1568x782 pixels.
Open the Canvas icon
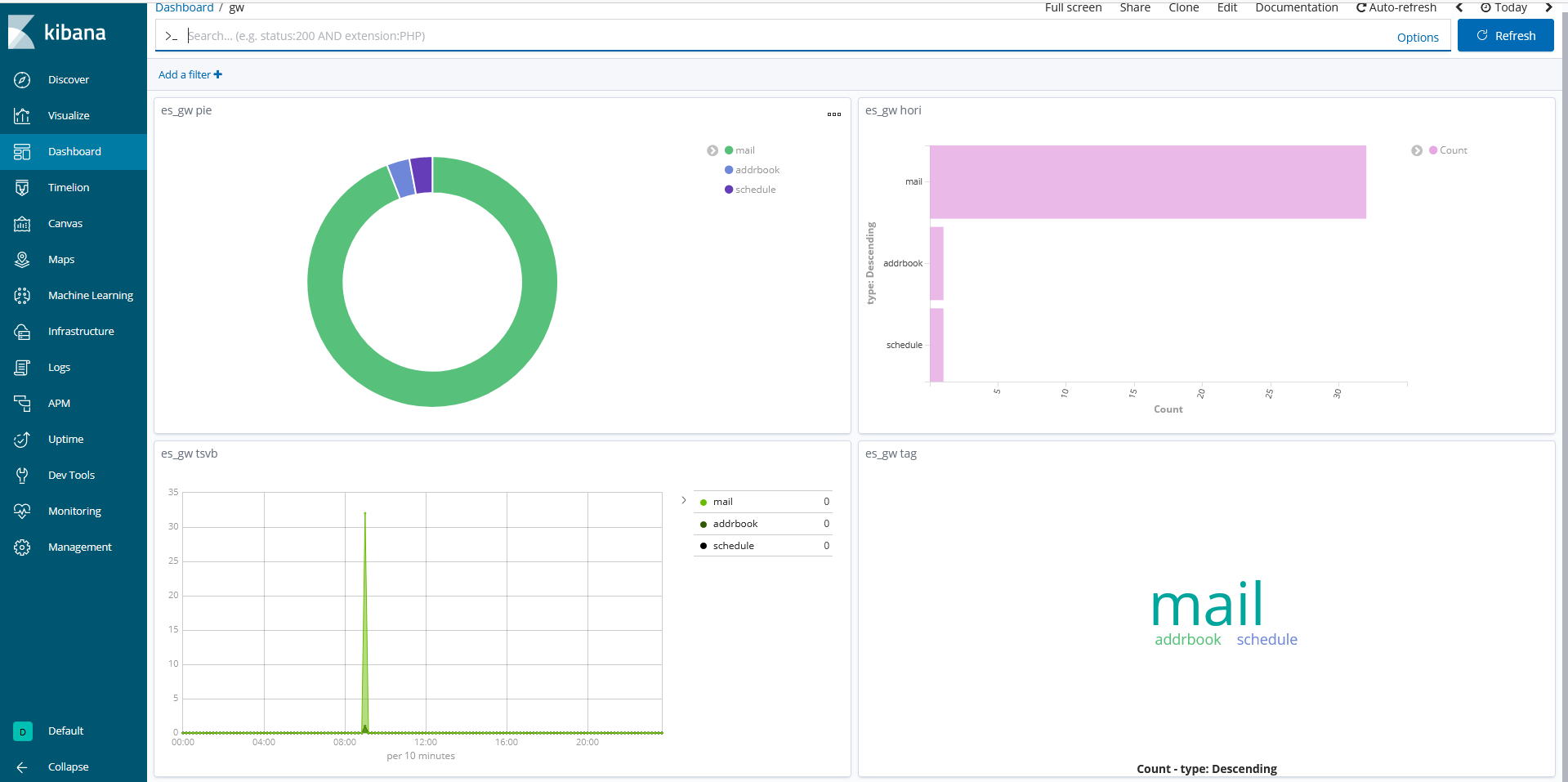pyautogui.click(x=22, y=223)
